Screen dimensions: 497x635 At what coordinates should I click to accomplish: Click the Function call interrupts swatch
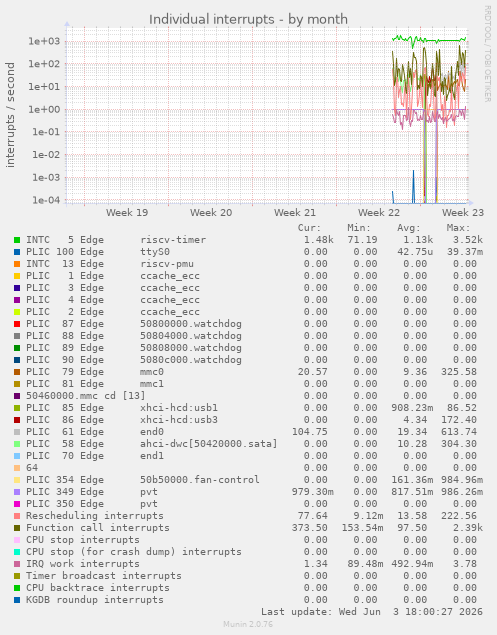click(17, 528)
